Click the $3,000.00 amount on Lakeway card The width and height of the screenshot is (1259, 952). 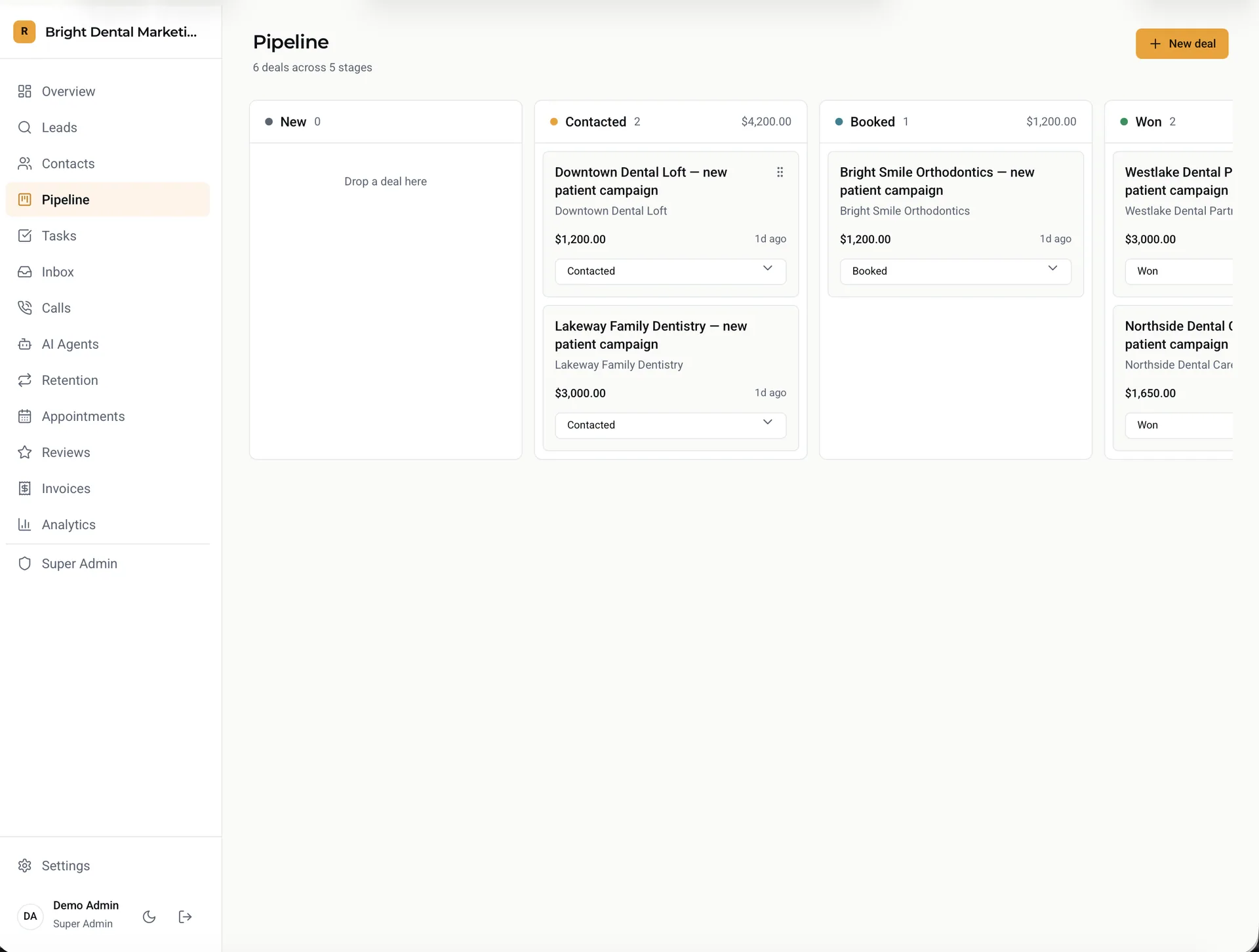[580, 393]
